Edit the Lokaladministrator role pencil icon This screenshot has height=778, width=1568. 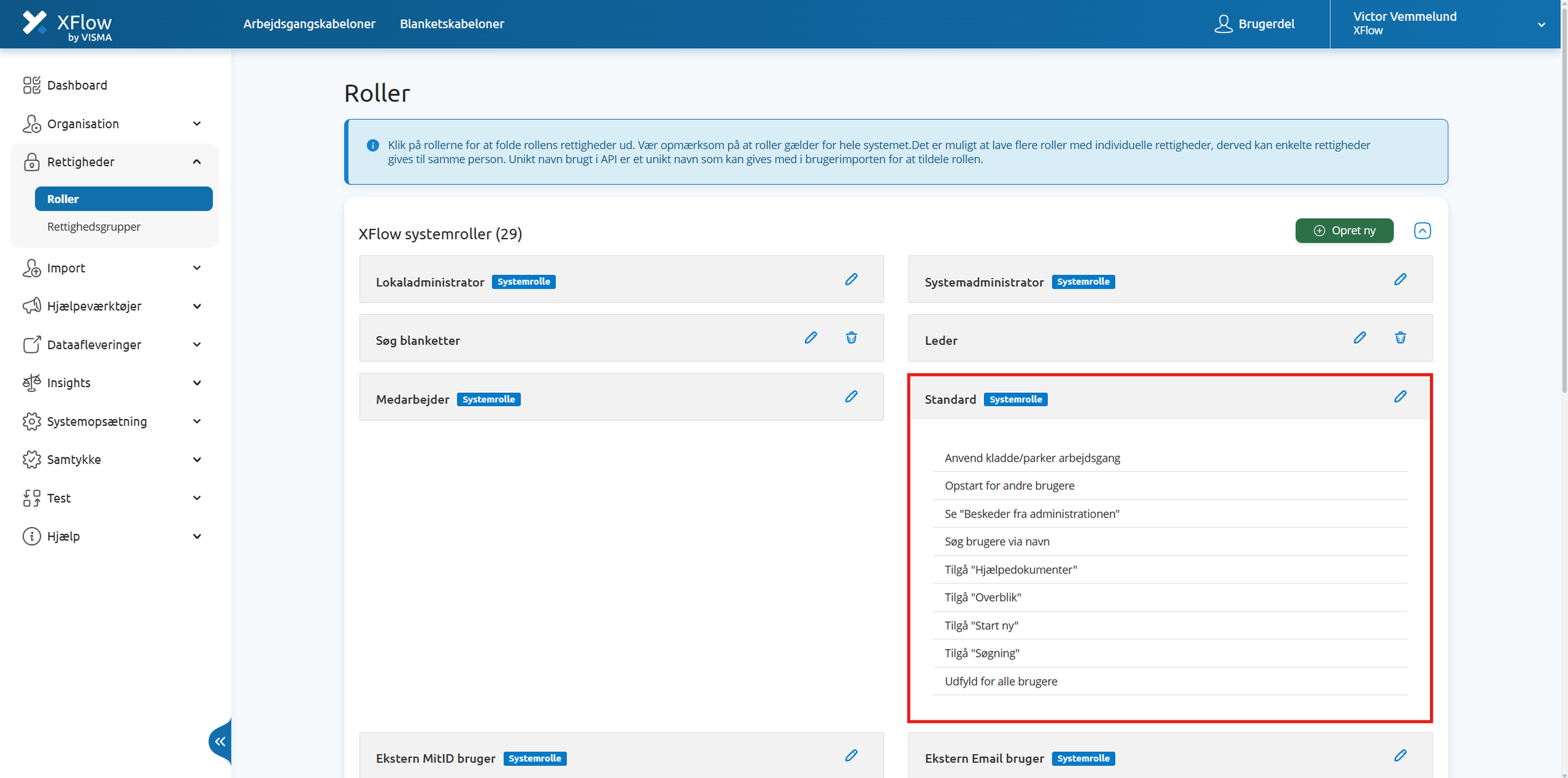(850, 279)
